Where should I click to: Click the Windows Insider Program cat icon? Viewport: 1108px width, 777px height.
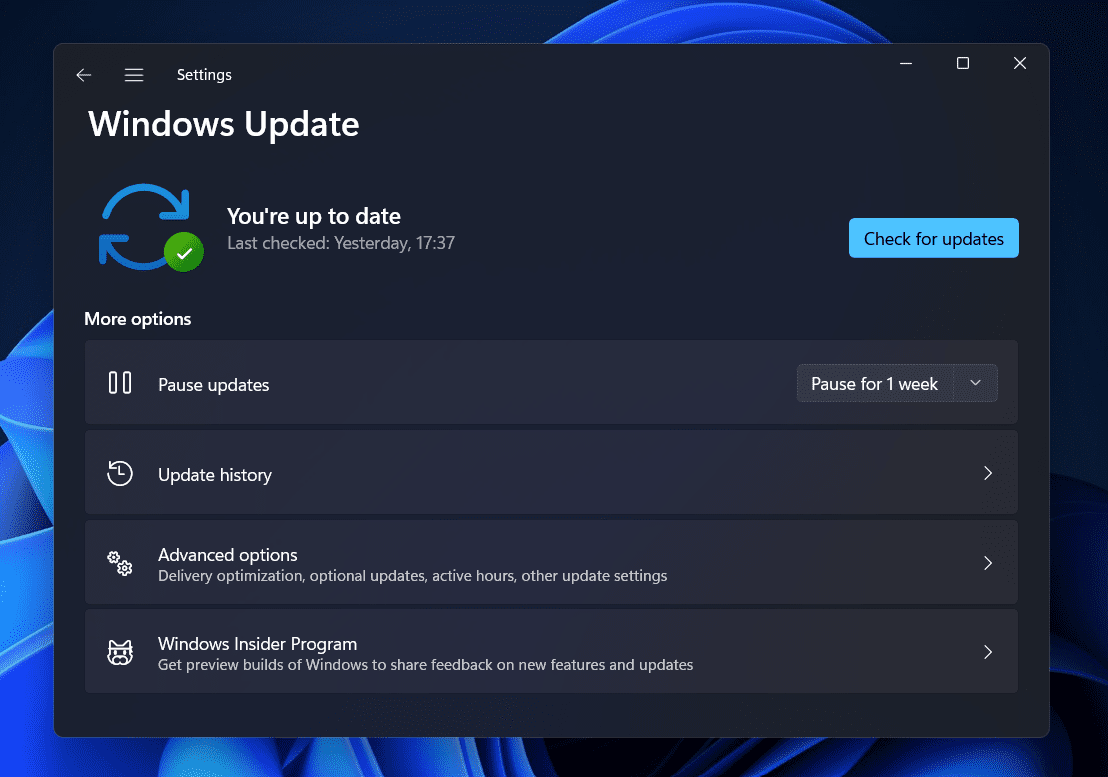pyautogui.click(x=120, y=653)
